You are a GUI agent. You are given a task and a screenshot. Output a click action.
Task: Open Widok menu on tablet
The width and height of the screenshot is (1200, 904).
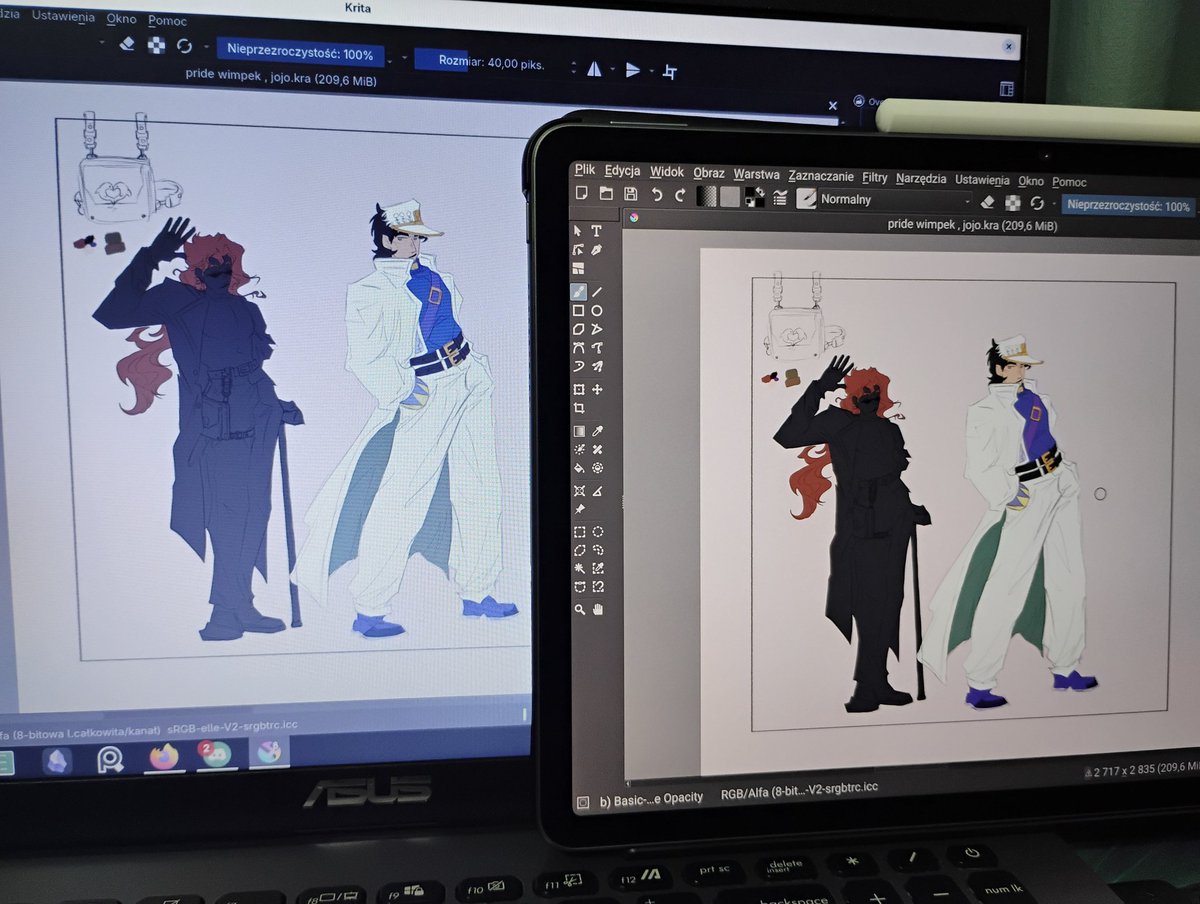(x=667, y=172)
